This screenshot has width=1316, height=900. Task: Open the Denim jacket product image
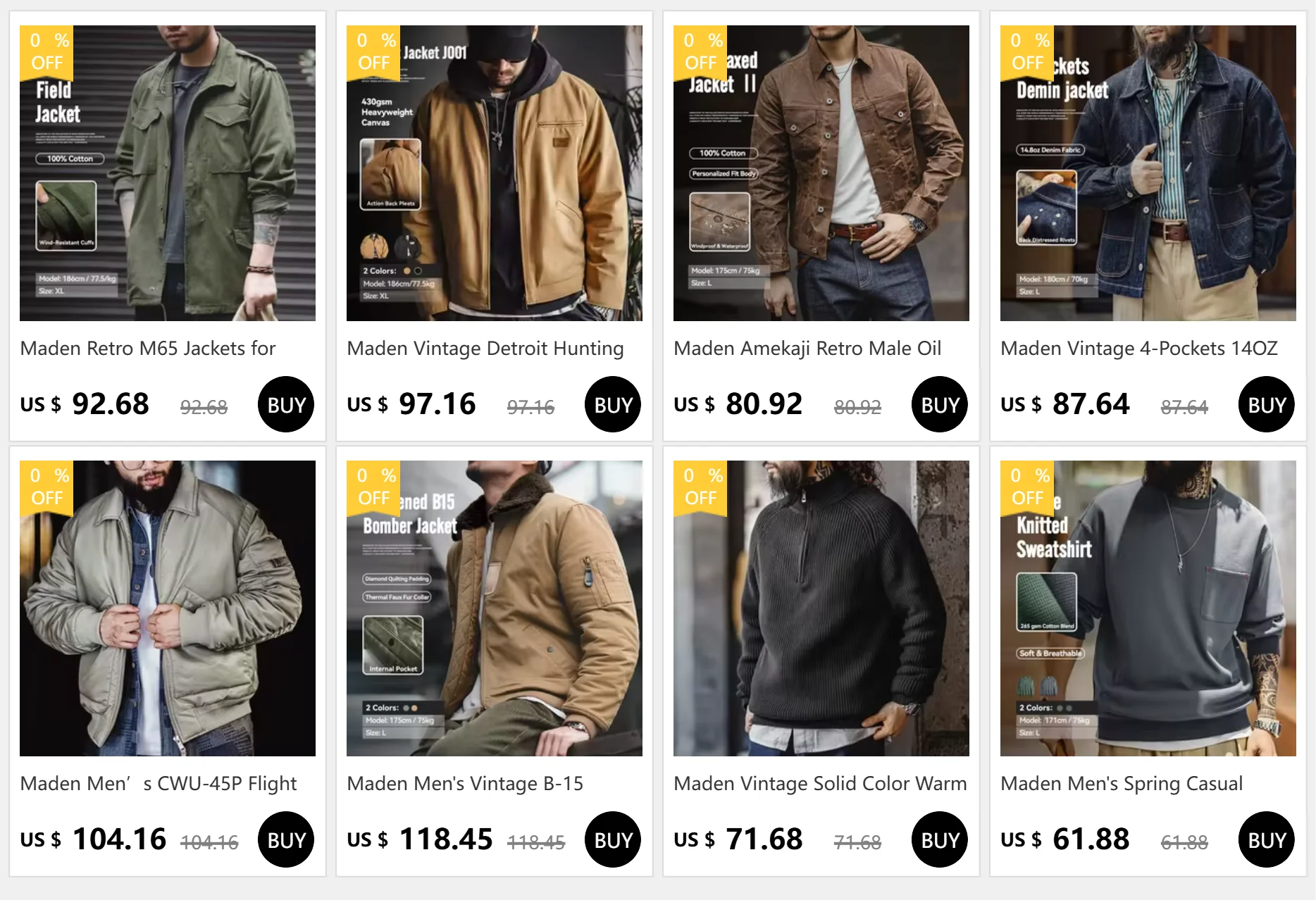[1148, 173]
